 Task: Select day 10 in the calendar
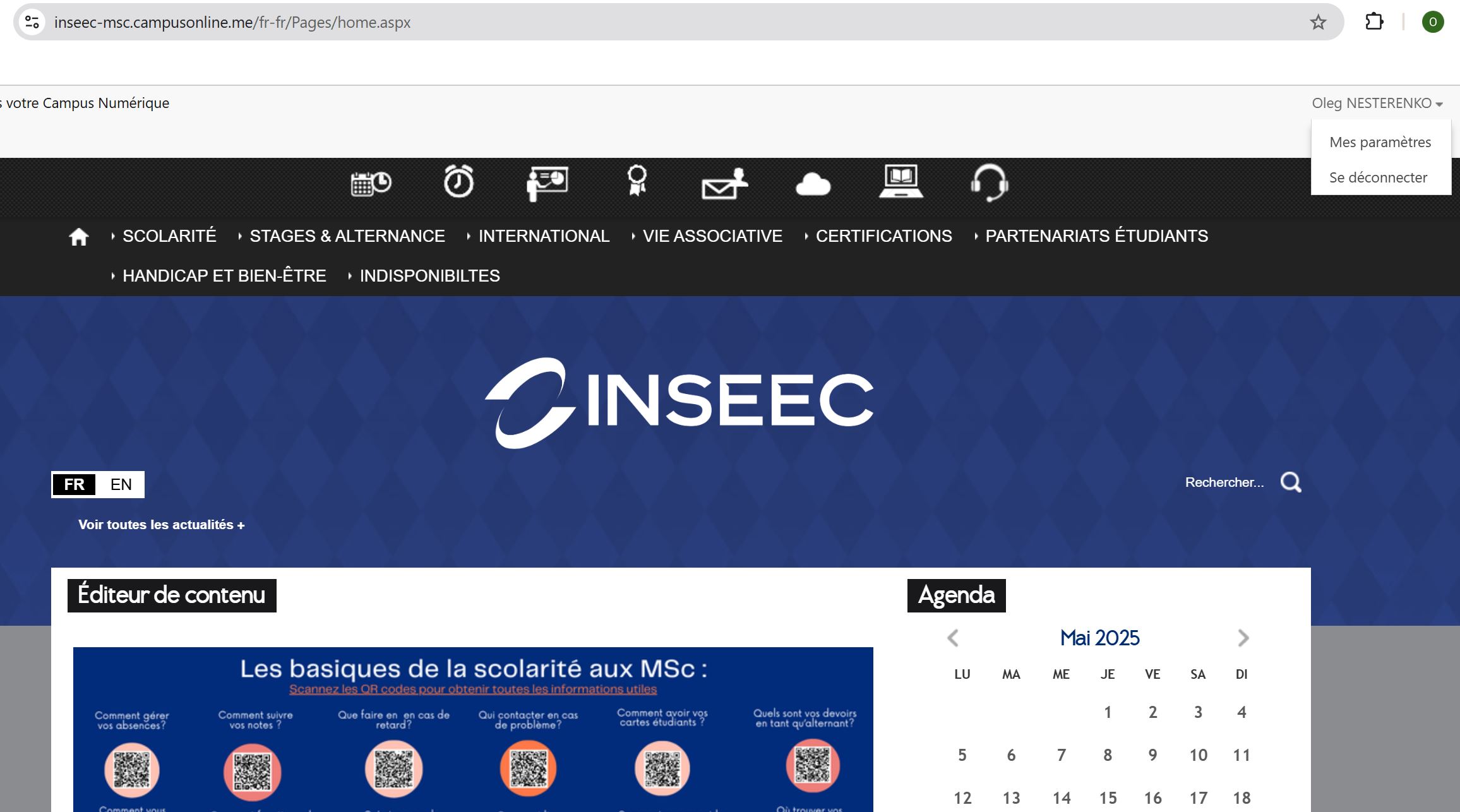coord(1199,755)
